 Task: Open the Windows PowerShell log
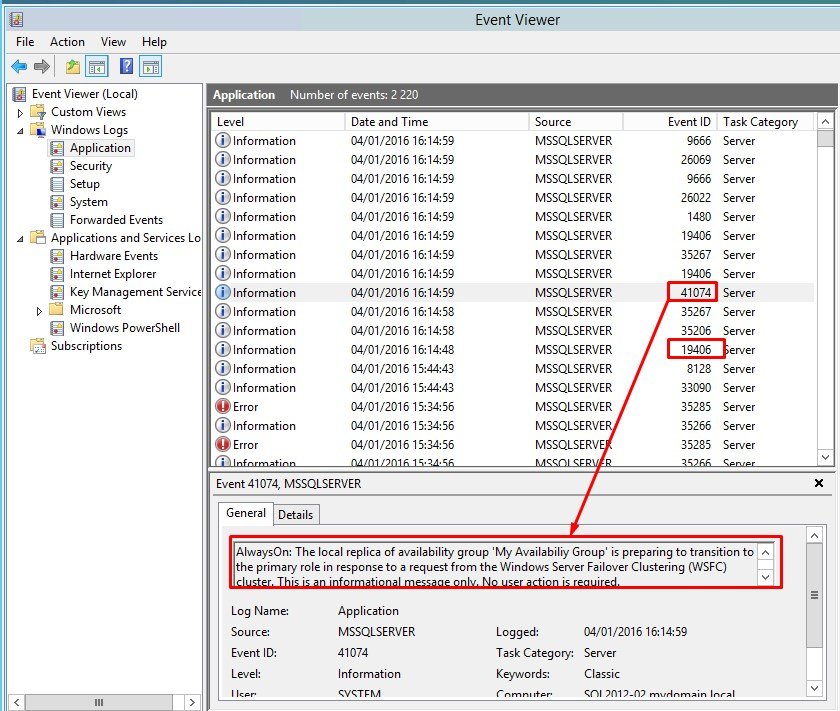click(124, 328)
